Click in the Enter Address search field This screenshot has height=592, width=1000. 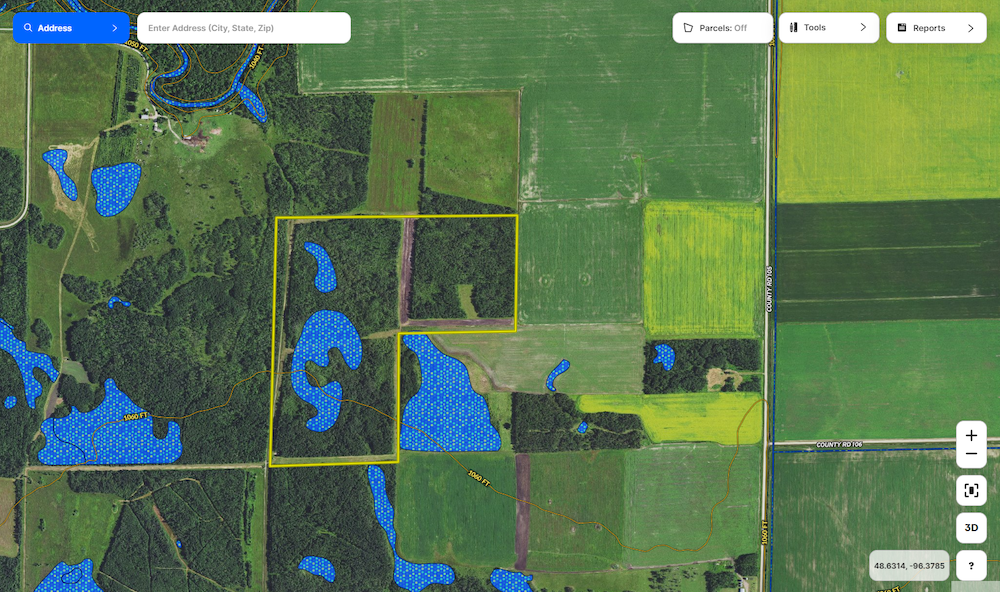pos(243,28)
